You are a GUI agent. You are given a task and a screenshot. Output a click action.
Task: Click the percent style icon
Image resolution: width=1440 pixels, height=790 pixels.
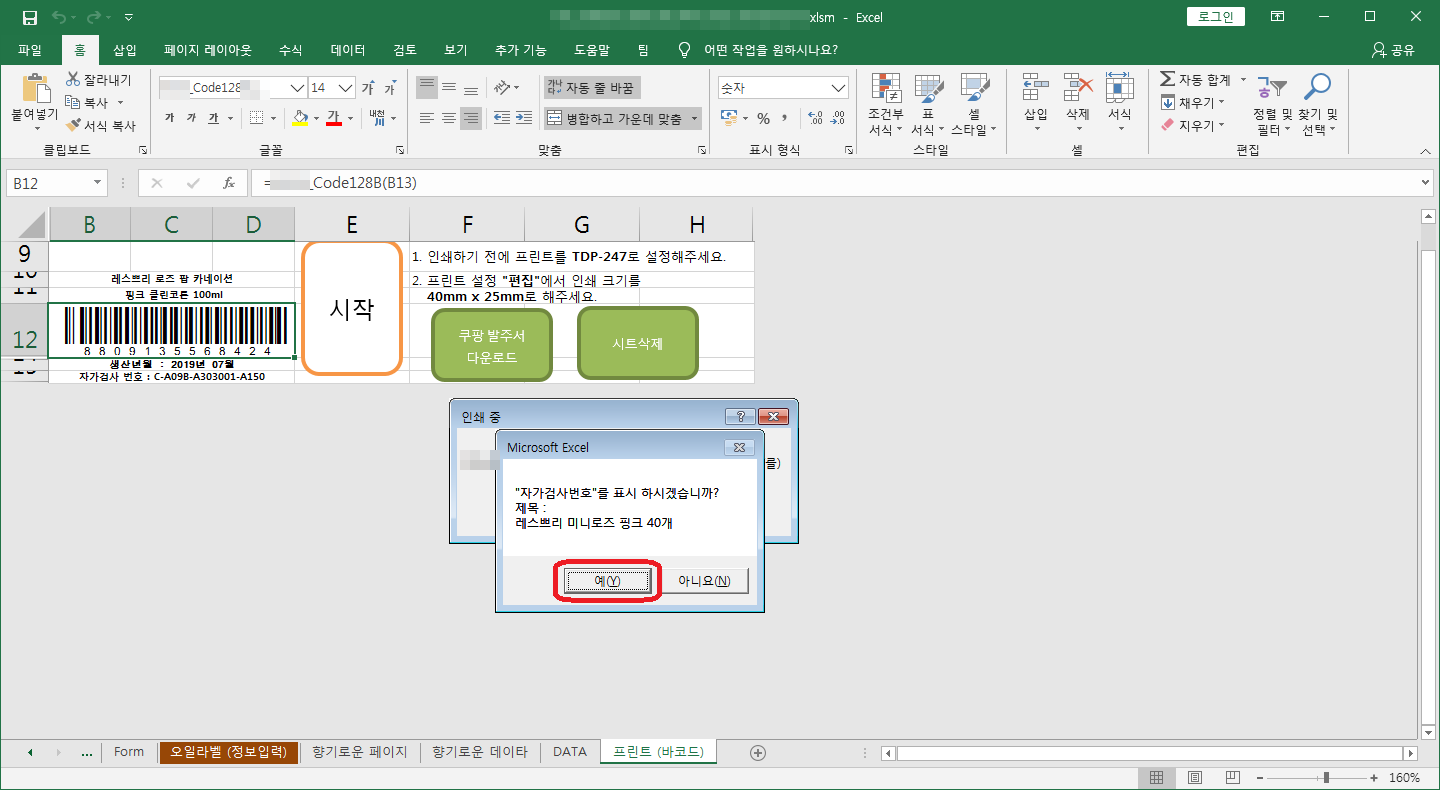coord(763,118)
